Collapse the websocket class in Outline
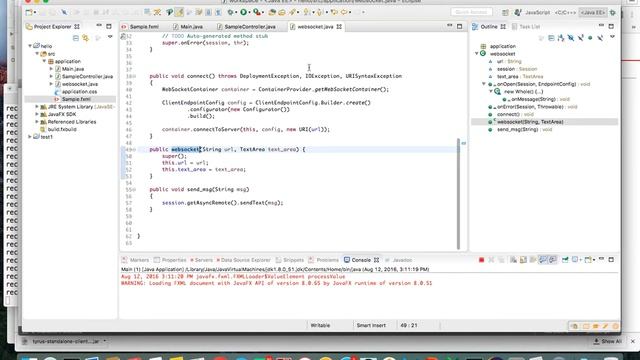640x360 pixels. point(477,53)
